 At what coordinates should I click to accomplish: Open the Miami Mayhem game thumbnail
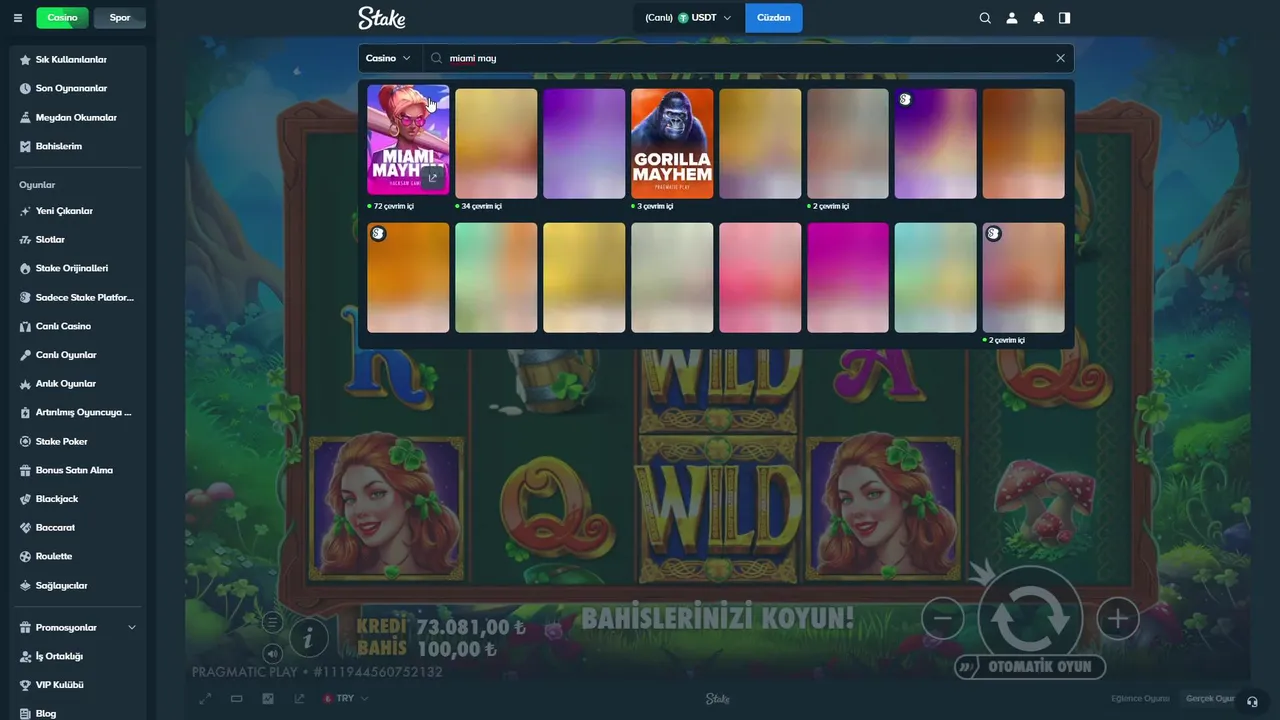(408, 139)
